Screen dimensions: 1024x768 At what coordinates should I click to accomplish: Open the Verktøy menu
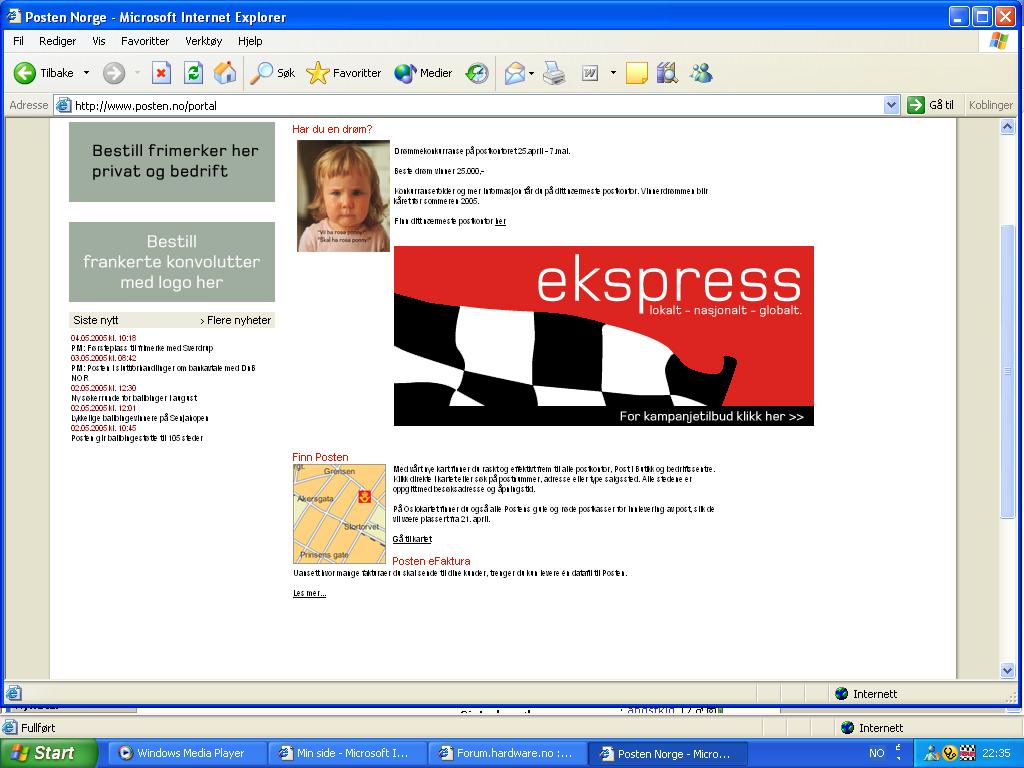[x=204, y=40]
